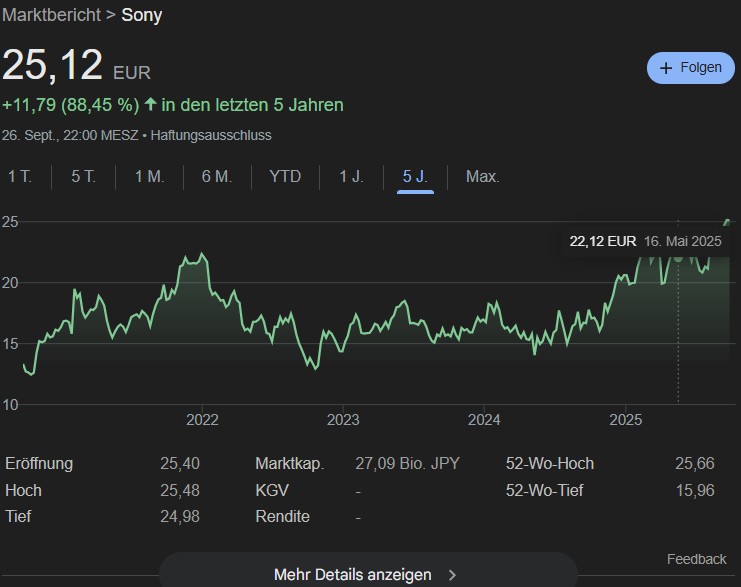Choose the 1 J. range tab
Image resolution: width=741 pixels, height=587 pixels.
click(x=351, y=177)
